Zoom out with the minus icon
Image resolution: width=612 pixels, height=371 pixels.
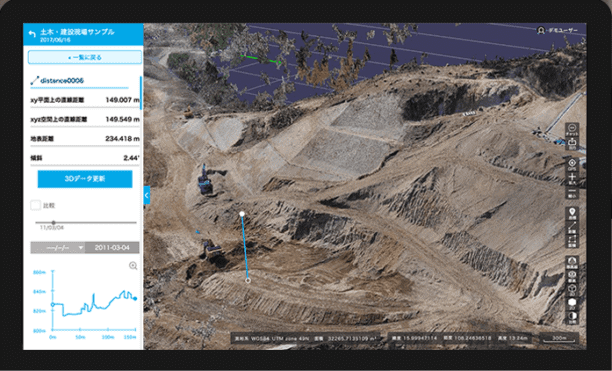[572, 192]
